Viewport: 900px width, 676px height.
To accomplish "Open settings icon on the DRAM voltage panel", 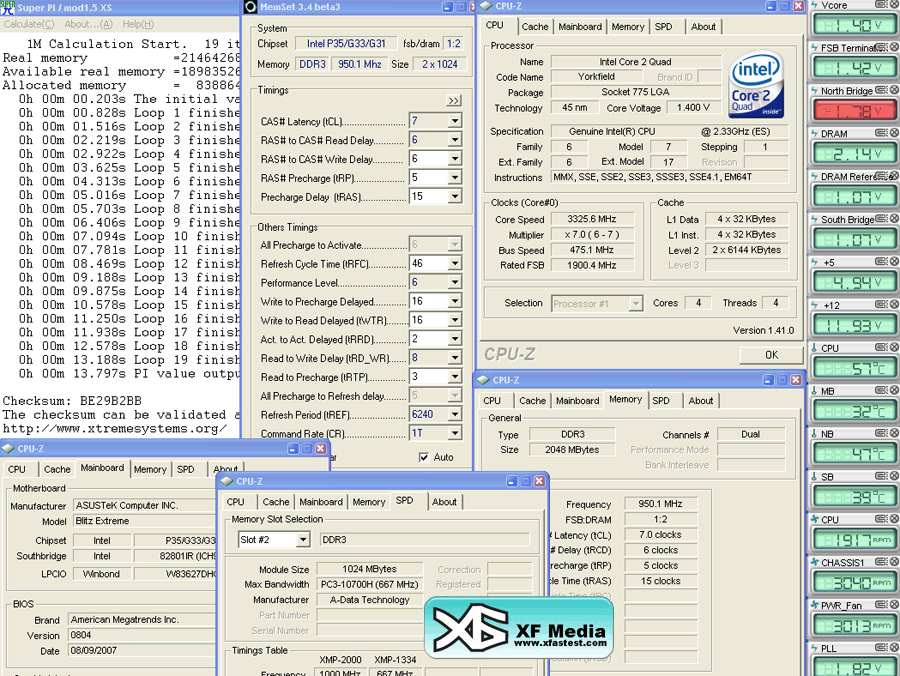I will [881, 133].
